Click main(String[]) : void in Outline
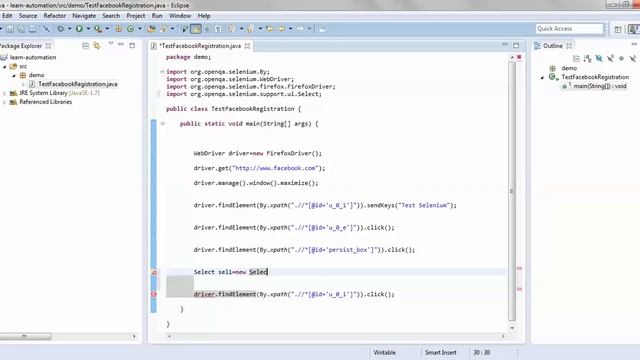The height and width of the screenshot is (360, 640). 600,86
